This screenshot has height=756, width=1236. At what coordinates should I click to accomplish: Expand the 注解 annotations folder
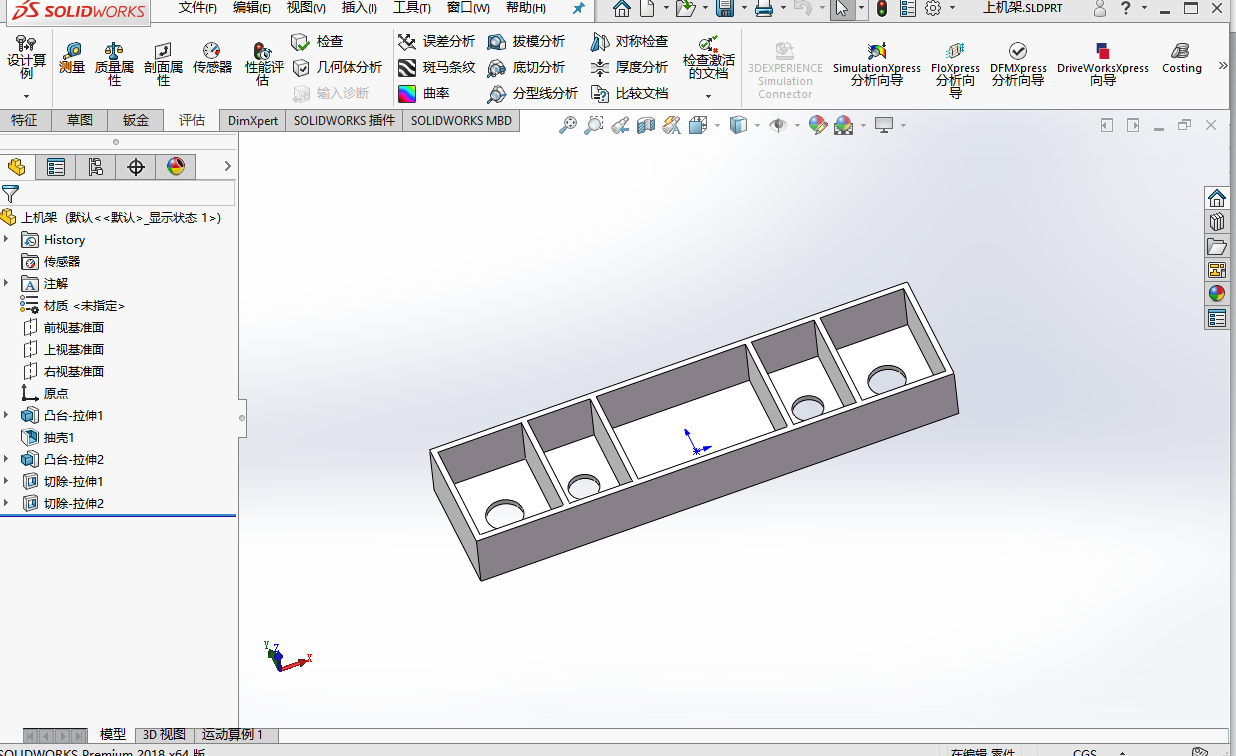[6, 283]
